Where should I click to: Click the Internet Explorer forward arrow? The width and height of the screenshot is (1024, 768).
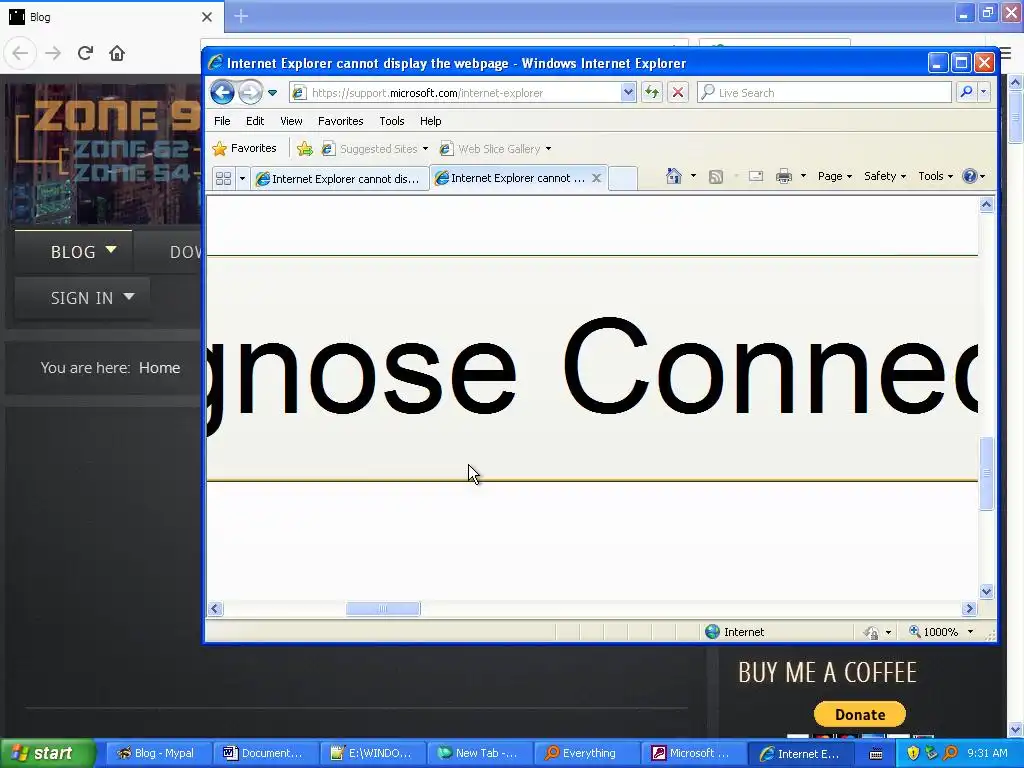[x=250, y=93]
